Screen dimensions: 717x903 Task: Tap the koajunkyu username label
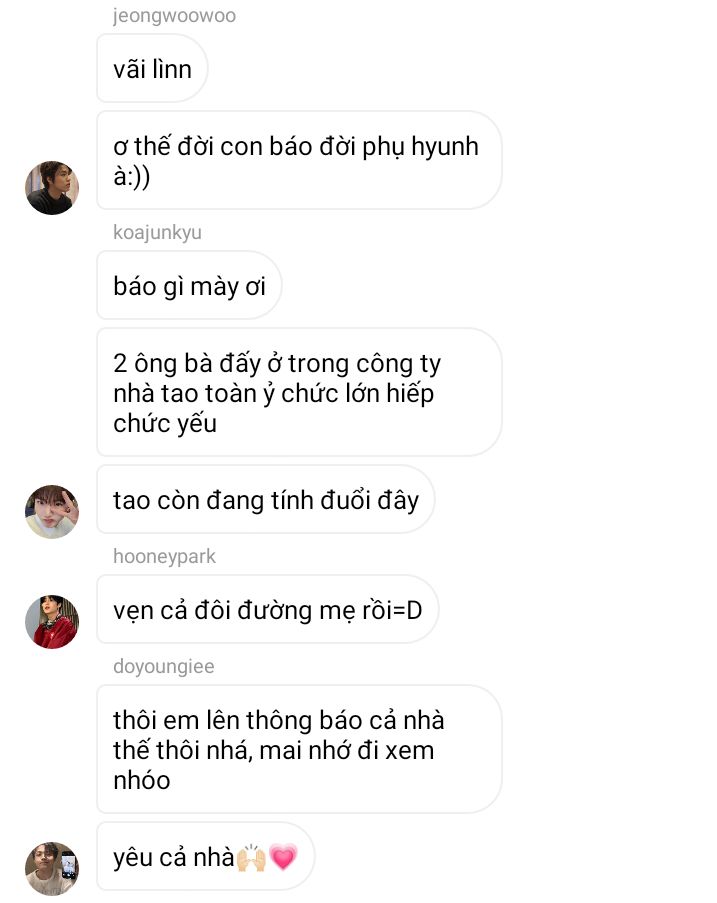coord(157,232)
